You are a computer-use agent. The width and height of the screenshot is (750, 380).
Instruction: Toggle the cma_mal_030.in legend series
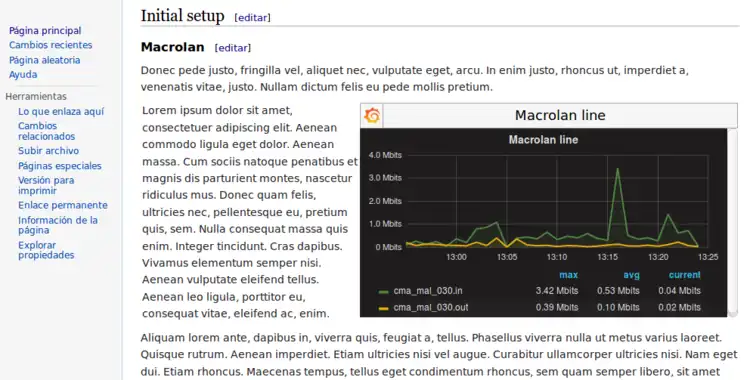(428, 291)
